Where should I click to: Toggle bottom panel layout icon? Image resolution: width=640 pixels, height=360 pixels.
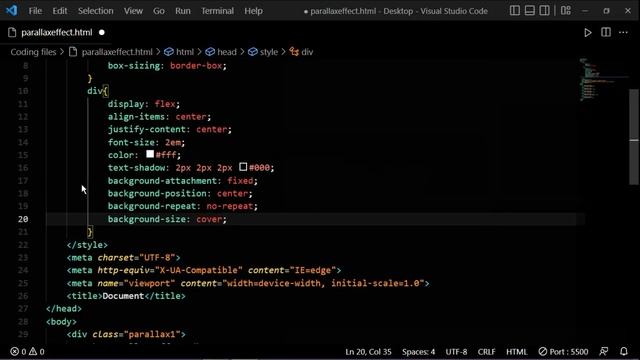pos(530,11)
